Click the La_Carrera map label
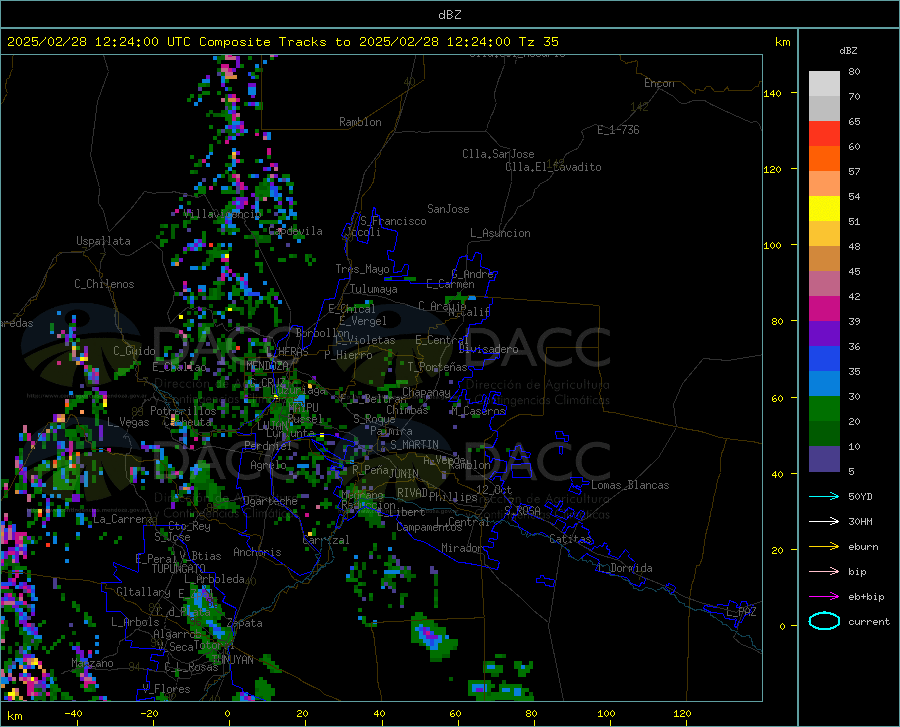This screenshot has width=900, height=727. (x=123, y=519)
